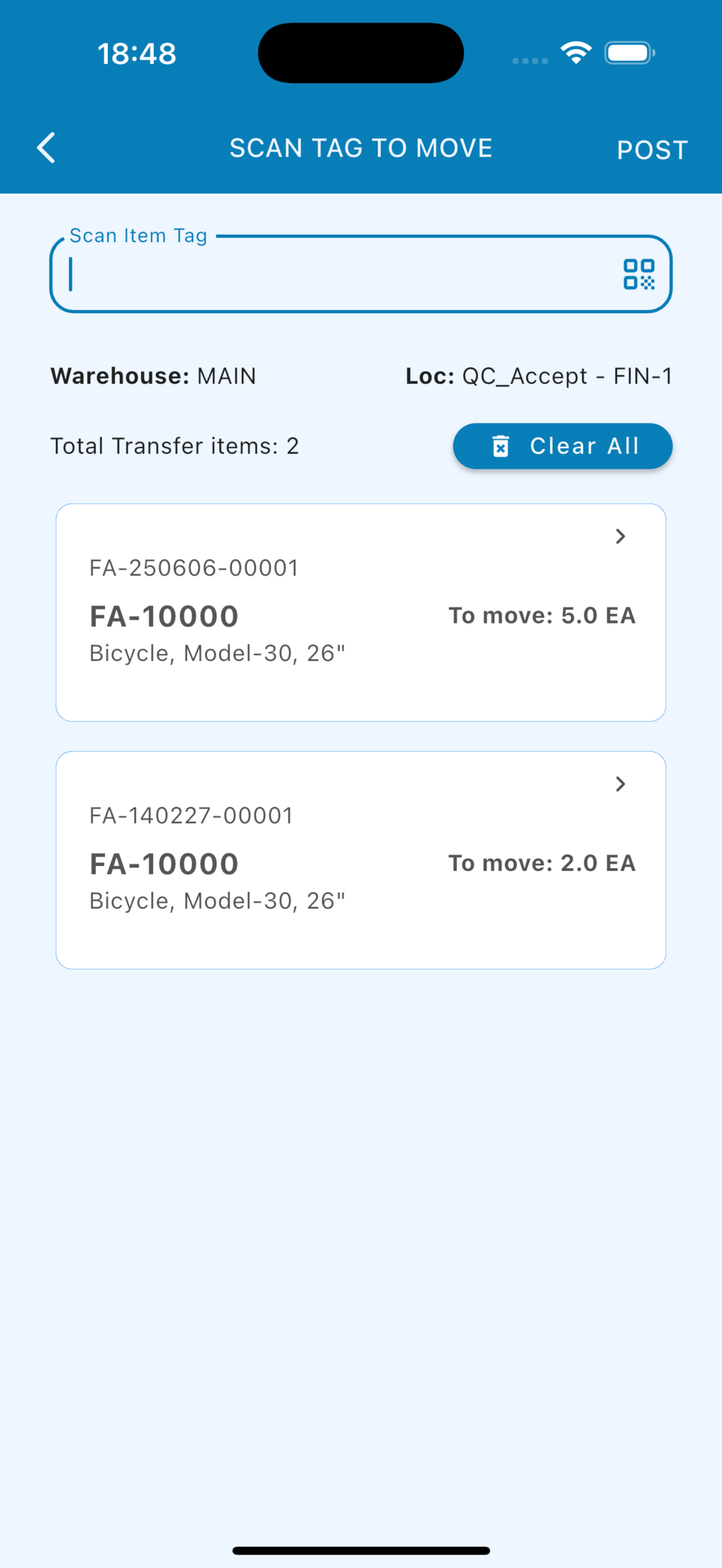Viewport: 722px width, 1568px height.
Task: Expand tag FA-140227-00001 chevron
Action: click(620, 784)
